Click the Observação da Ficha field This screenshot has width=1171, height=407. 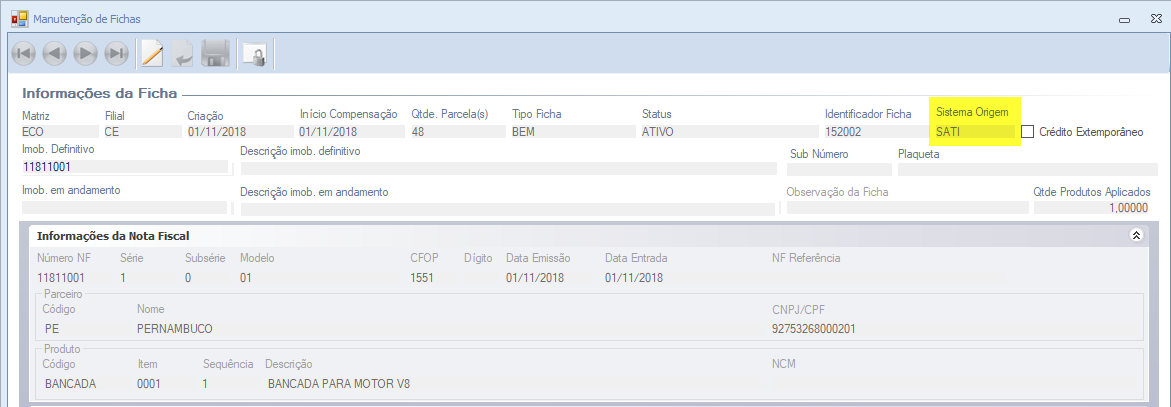pyautogui.click(x=906, y=207)
